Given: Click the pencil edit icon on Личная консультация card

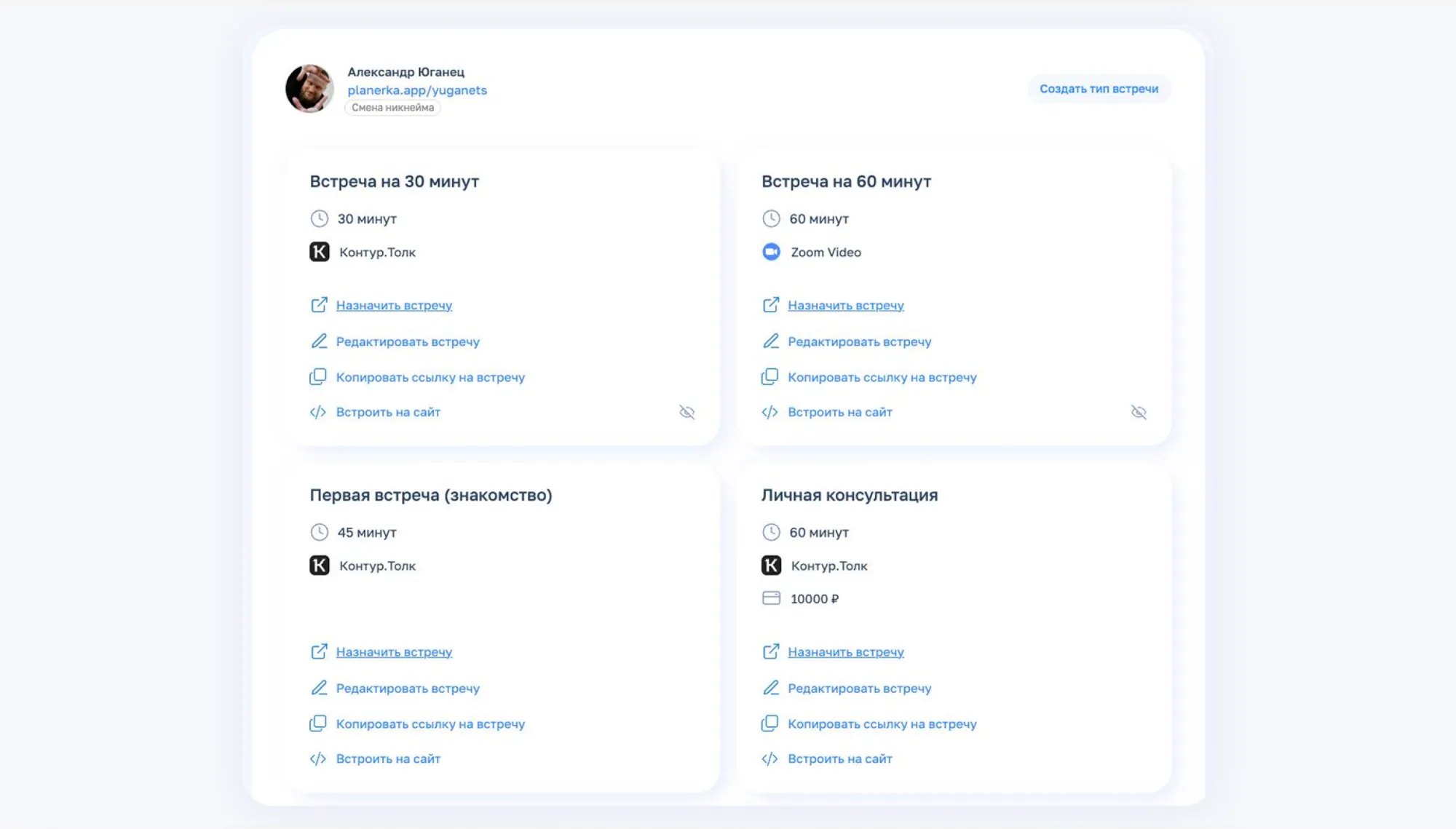Looking at the screenshot, I should coord(770,688).
